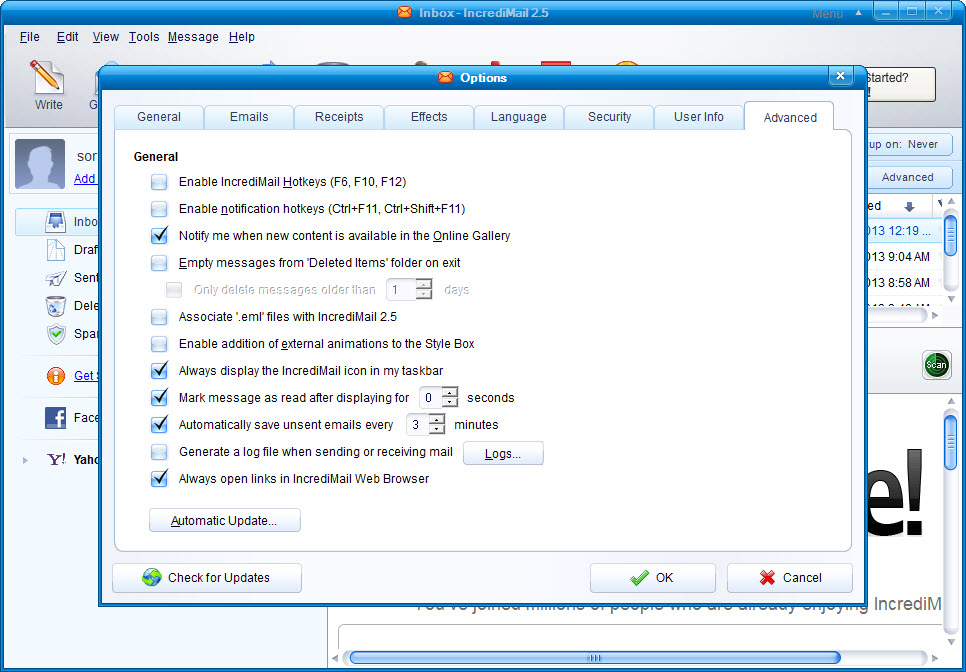Open the Edit menu
This screenshot has height=672, width=966.
67,37
